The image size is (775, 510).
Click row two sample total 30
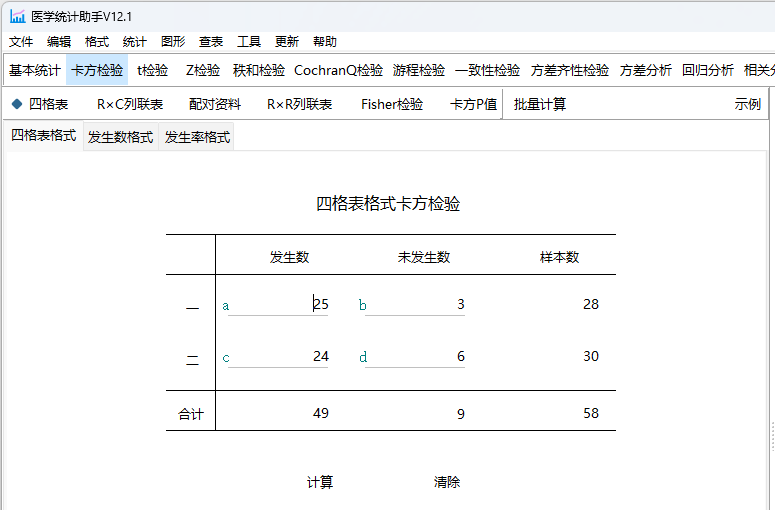click(x=591, y=356)
